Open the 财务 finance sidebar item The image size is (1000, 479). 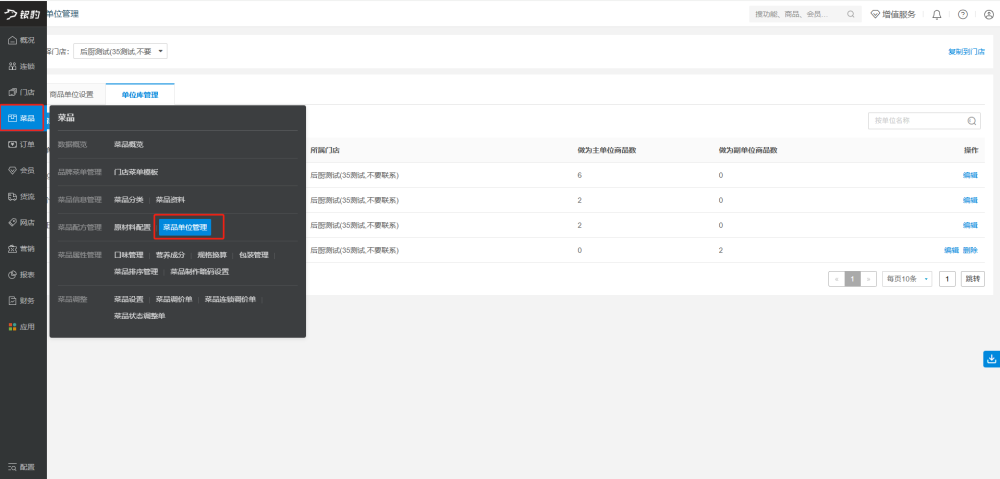click(x=22, y=300)
